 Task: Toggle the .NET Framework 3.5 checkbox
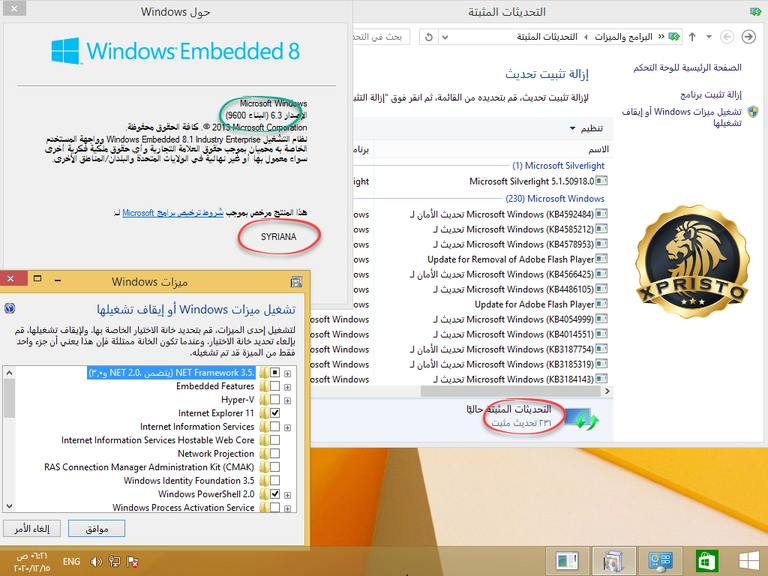point(275,373)
